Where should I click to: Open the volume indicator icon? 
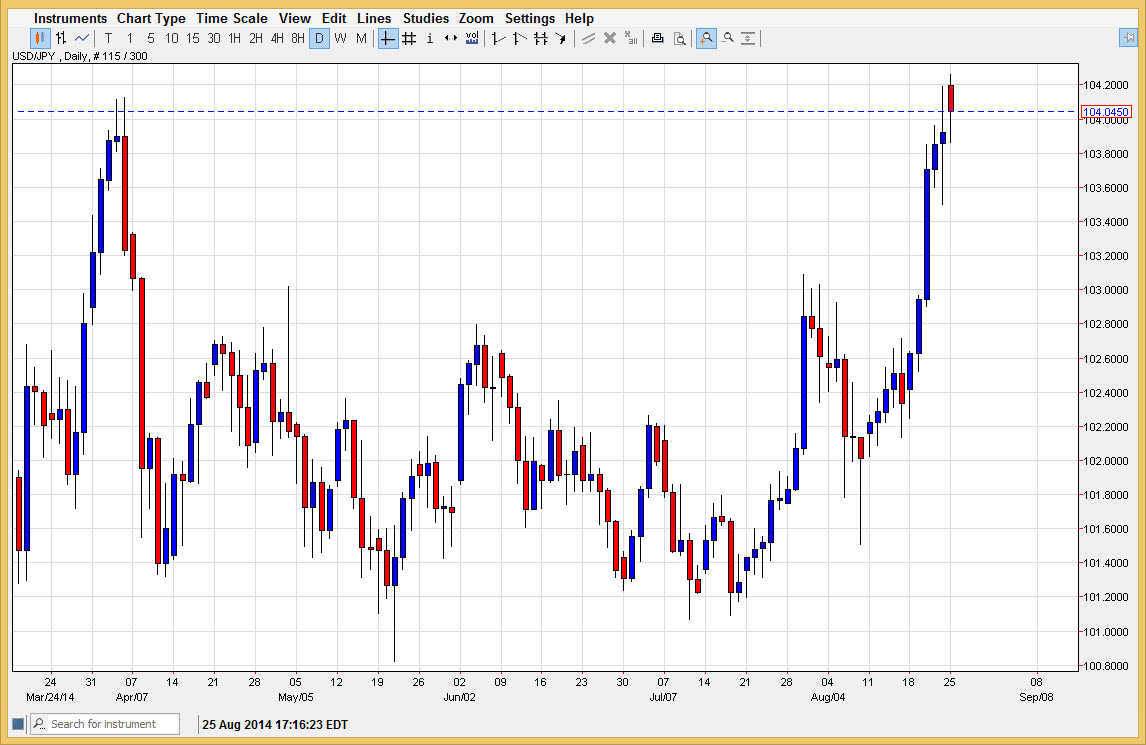(x=471, y=38)
